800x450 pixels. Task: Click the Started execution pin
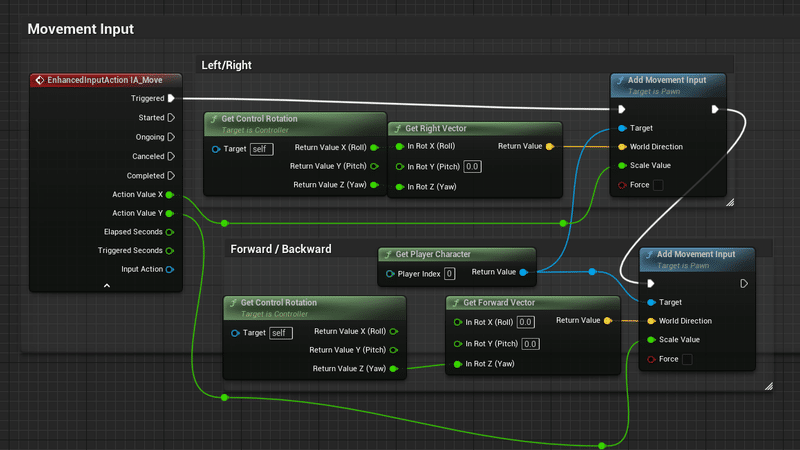tap(171, 117)
